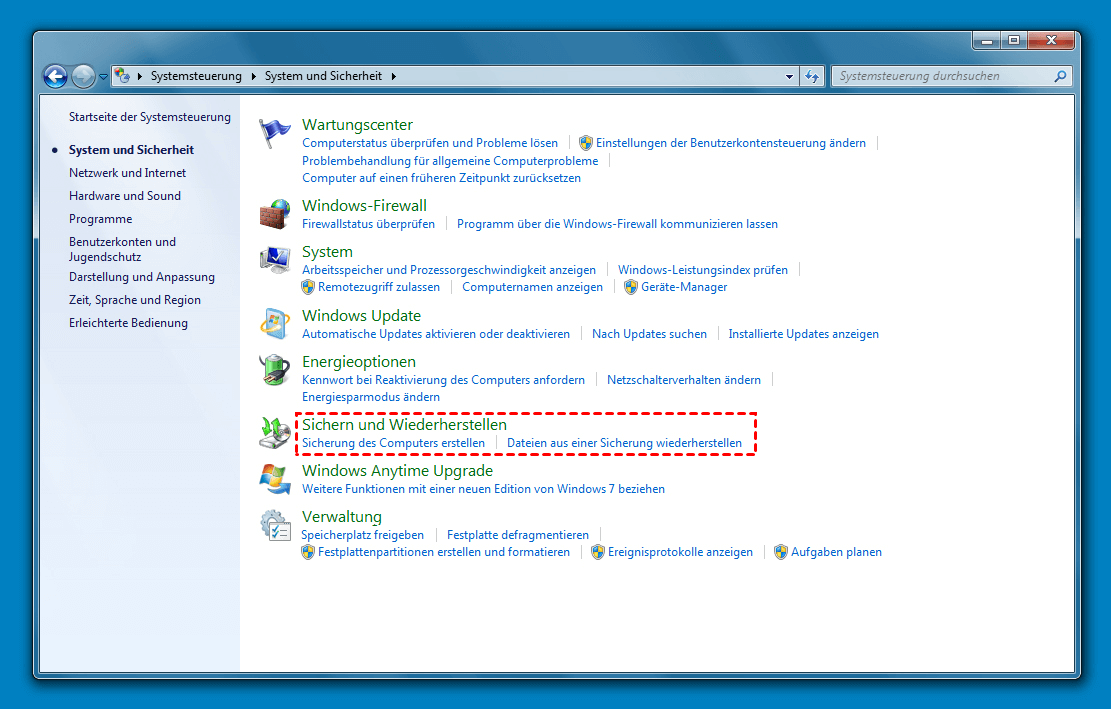Viewport: 1111px width, 709px height.
Task: Click the Wartungscenter flag icon
Action: [274, 134]
